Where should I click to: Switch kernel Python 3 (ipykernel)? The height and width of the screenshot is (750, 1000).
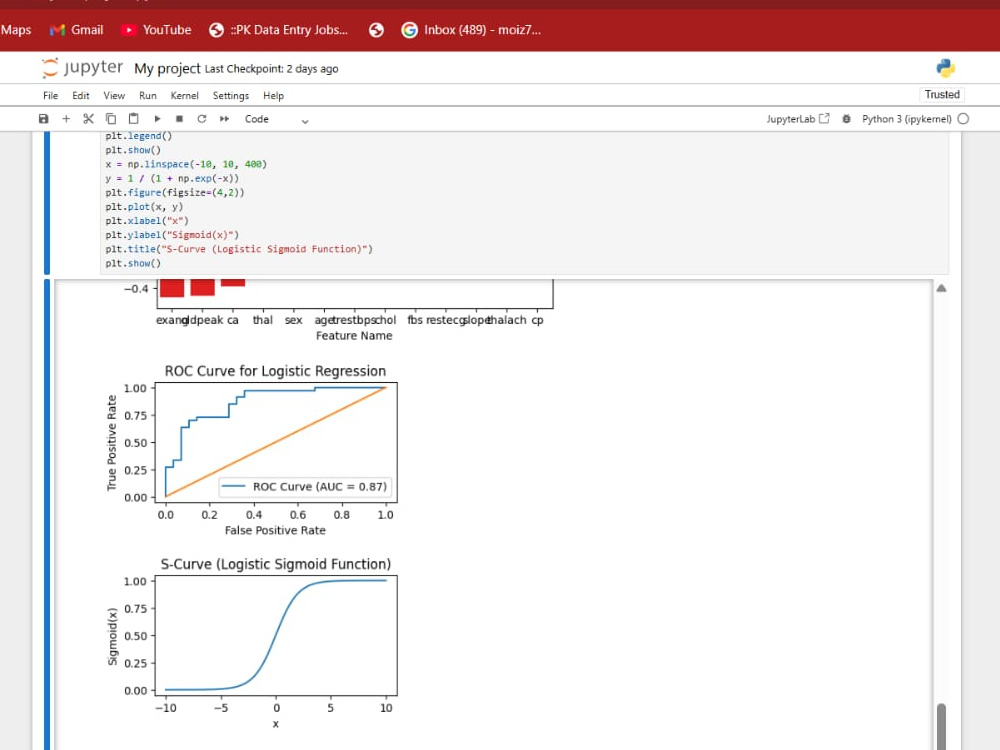click(906, 119)
